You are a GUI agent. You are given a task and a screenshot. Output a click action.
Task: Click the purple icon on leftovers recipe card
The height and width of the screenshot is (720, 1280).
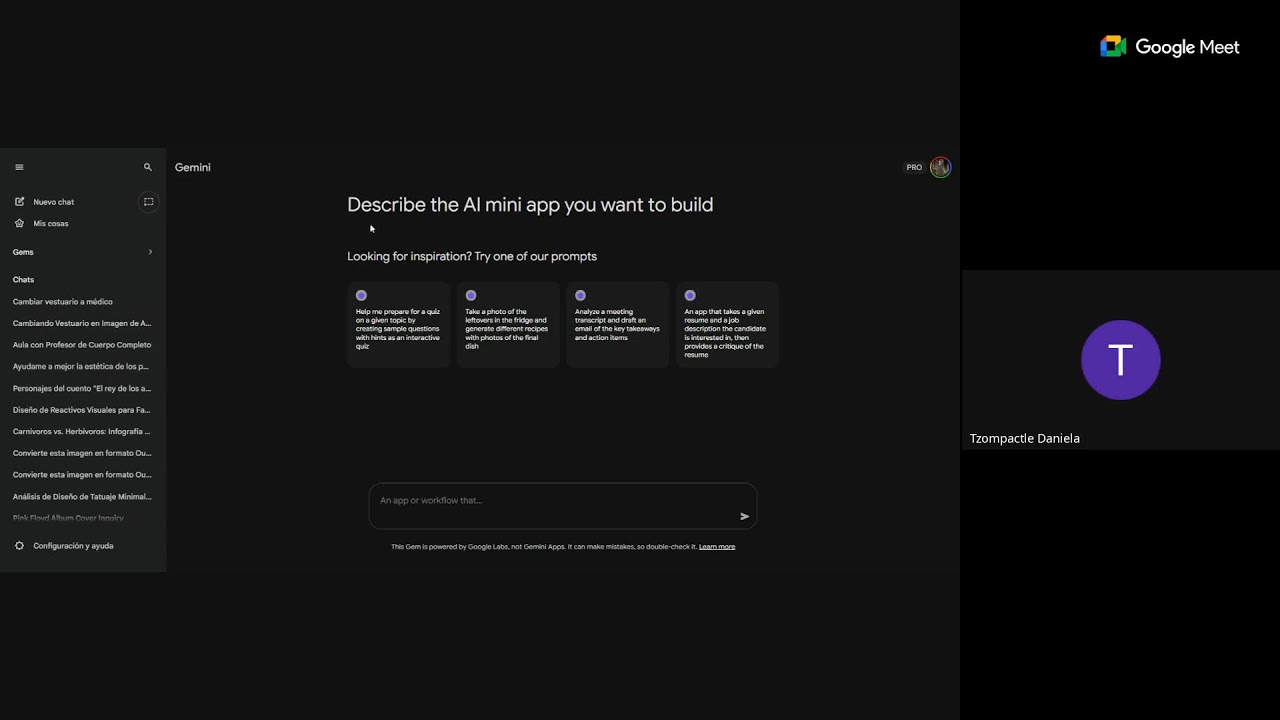point(471,295)
